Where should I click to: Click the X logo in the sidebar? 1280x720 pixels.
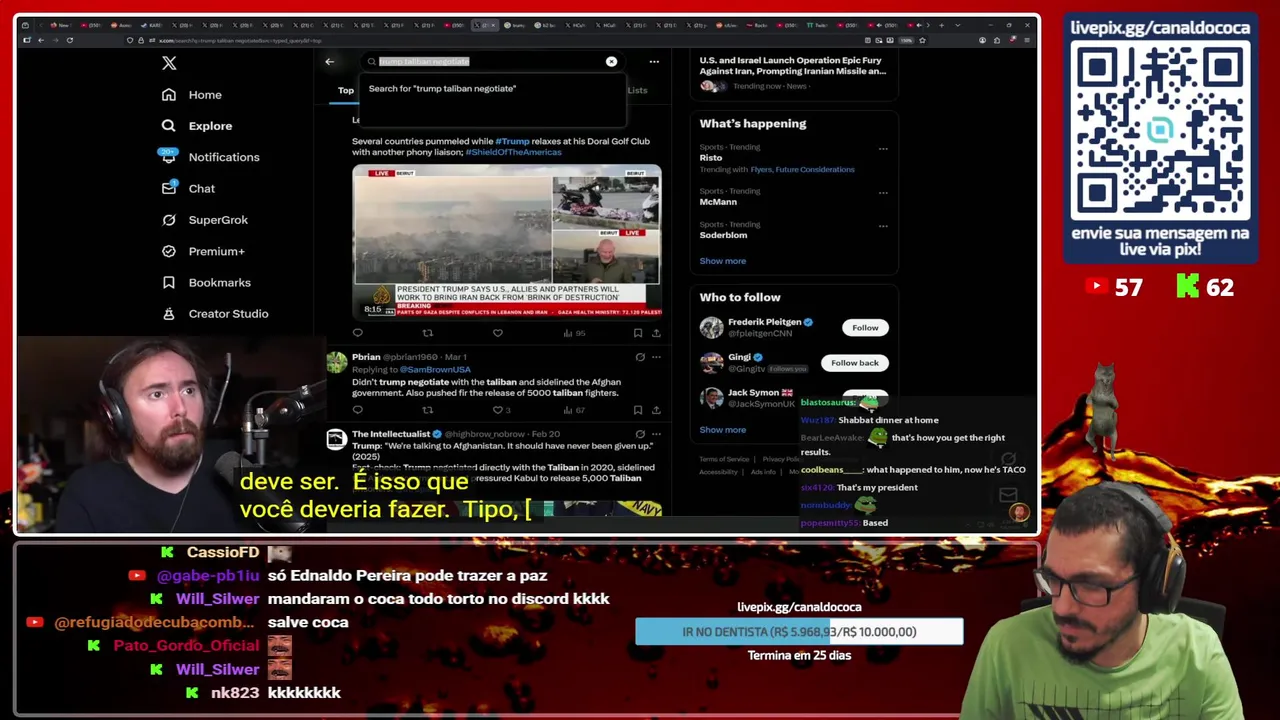[169, 63]
